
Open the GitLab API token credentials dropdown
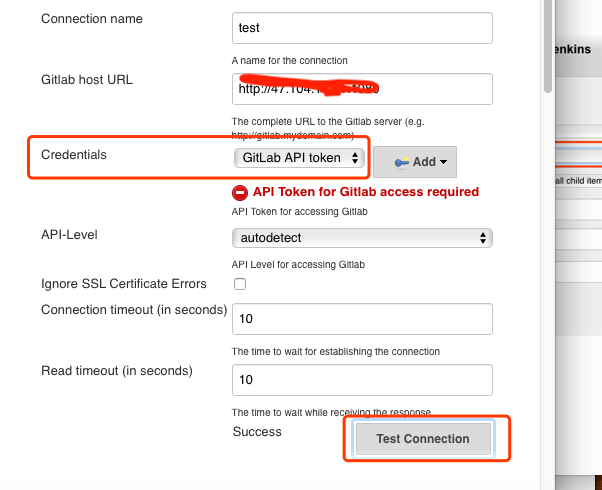300,158
